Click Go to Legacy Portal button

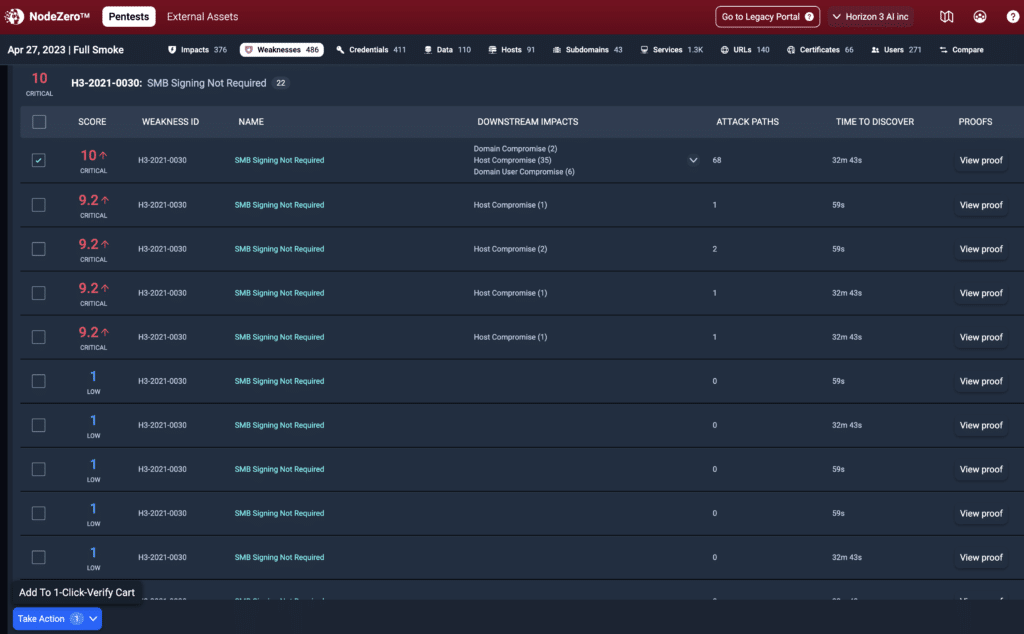[x=767, y=17]
